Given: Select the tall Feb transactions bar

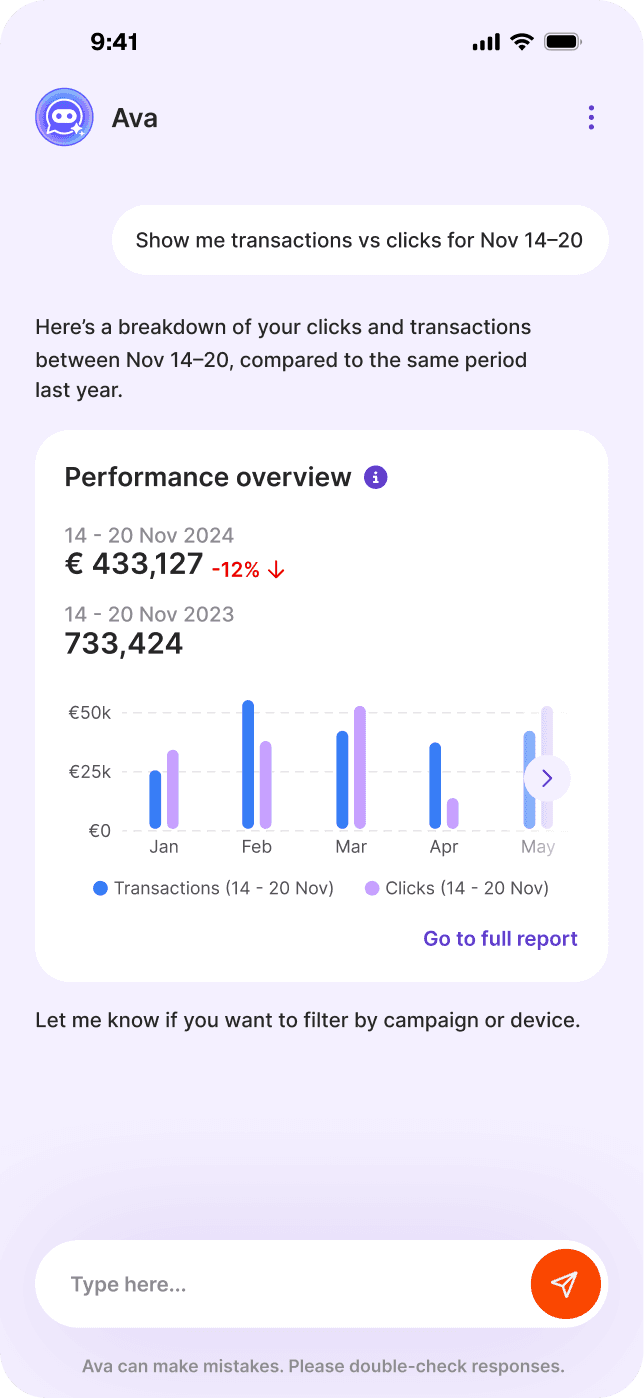Looking at the screenshot, I should [x=246, y=763].
